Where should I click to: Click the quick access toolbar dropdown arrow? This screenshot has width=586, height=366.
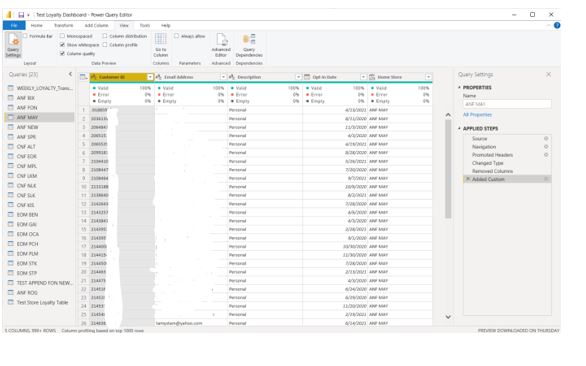pyautogui.click(x=28, y=15)
